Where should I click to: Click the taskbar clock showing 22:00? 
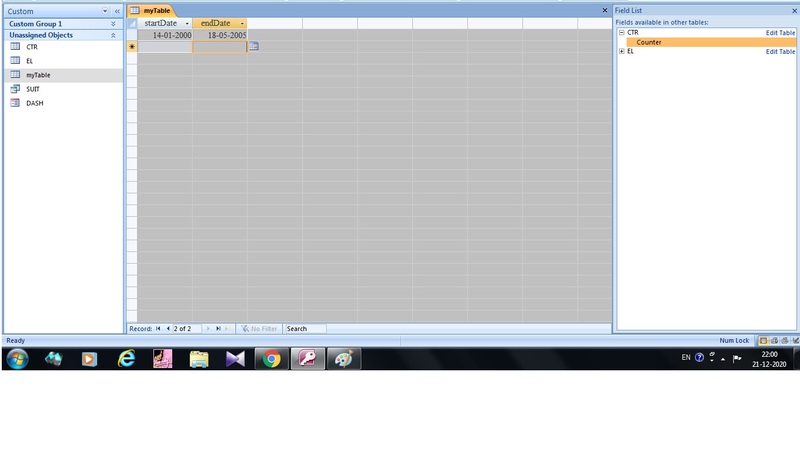(x=769, y=359)
